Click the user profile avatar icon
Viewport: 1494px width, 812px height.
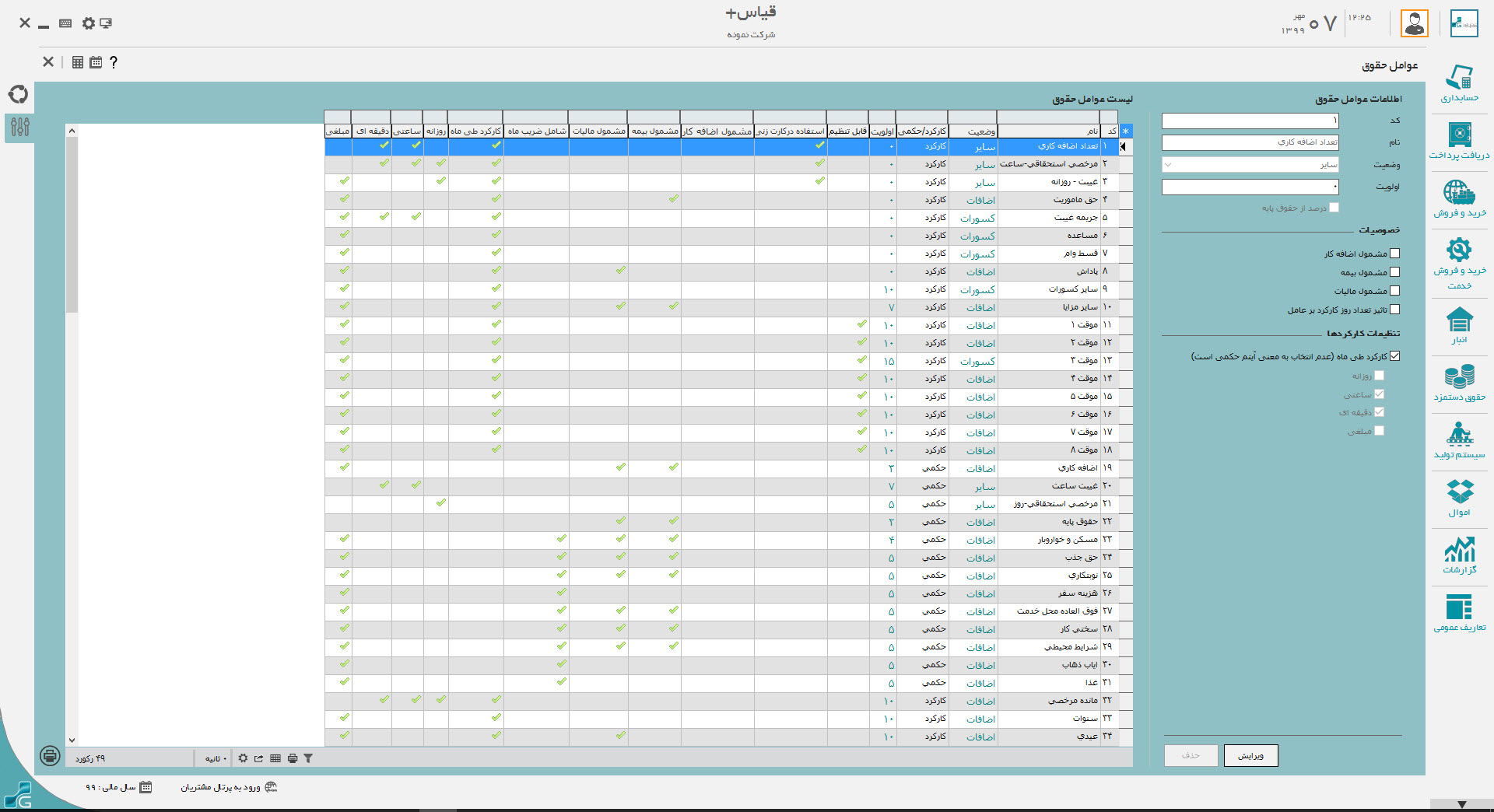pos(1415,23)
